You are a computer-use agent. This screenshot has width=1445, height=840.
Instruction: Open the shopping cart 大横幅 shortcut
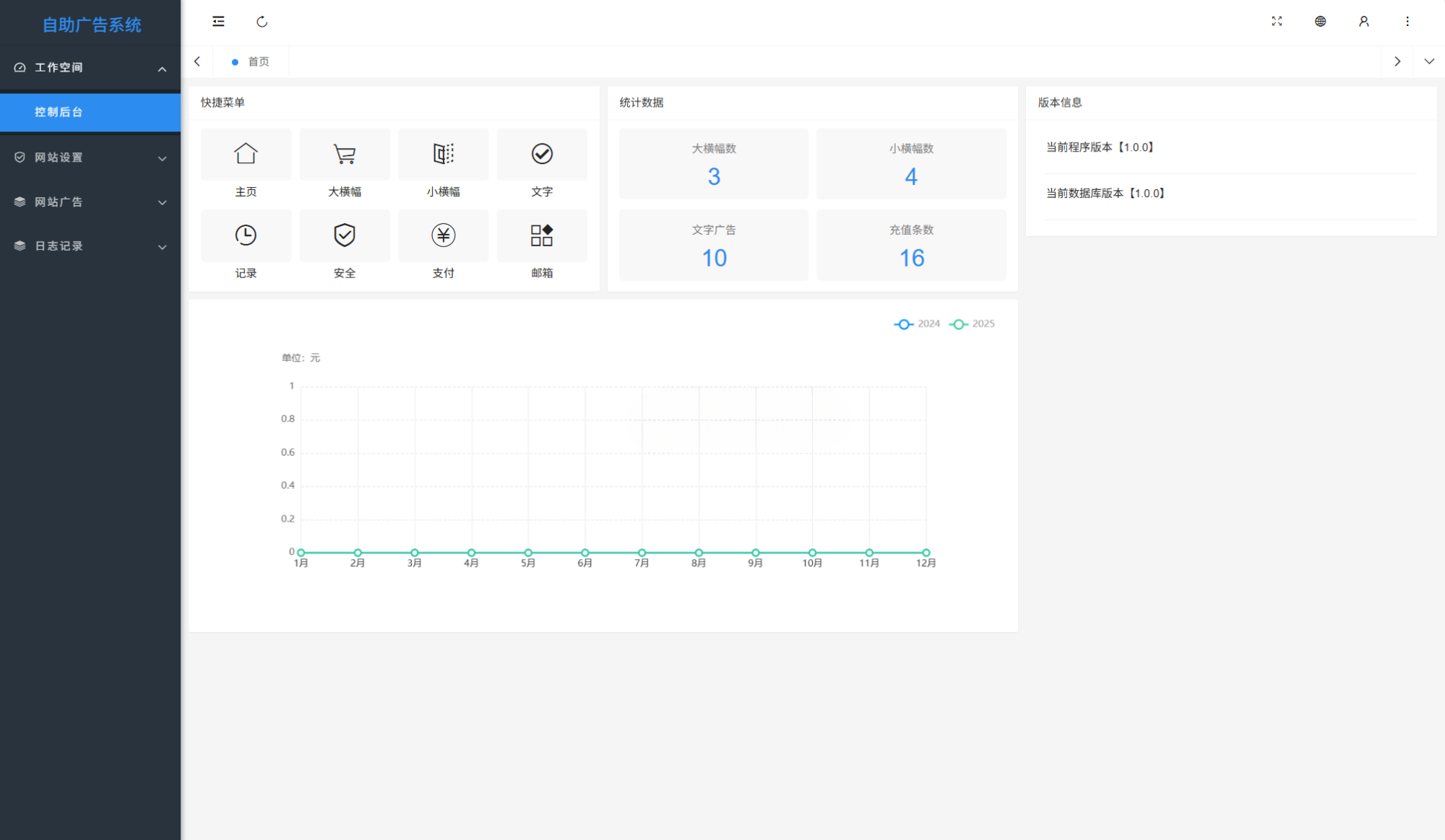point(345,154)
